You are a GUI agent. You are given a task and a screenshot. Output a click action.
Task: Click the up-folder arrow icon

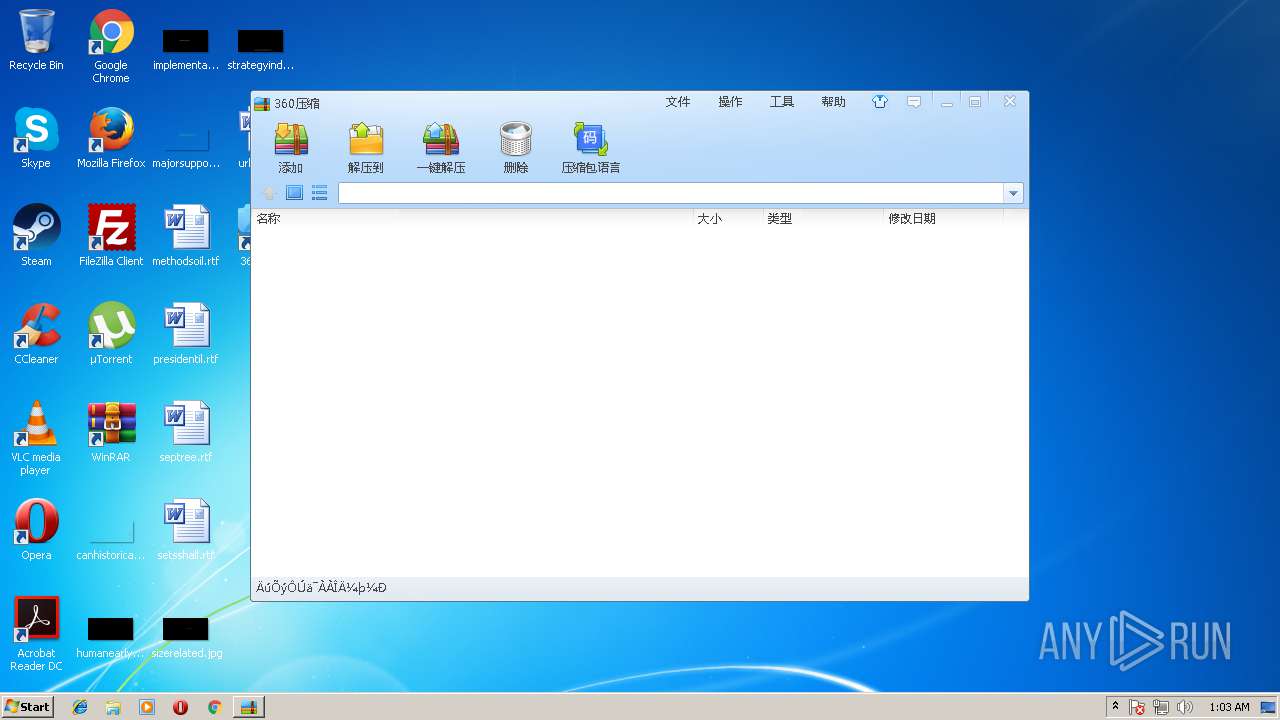coord(269,193)
